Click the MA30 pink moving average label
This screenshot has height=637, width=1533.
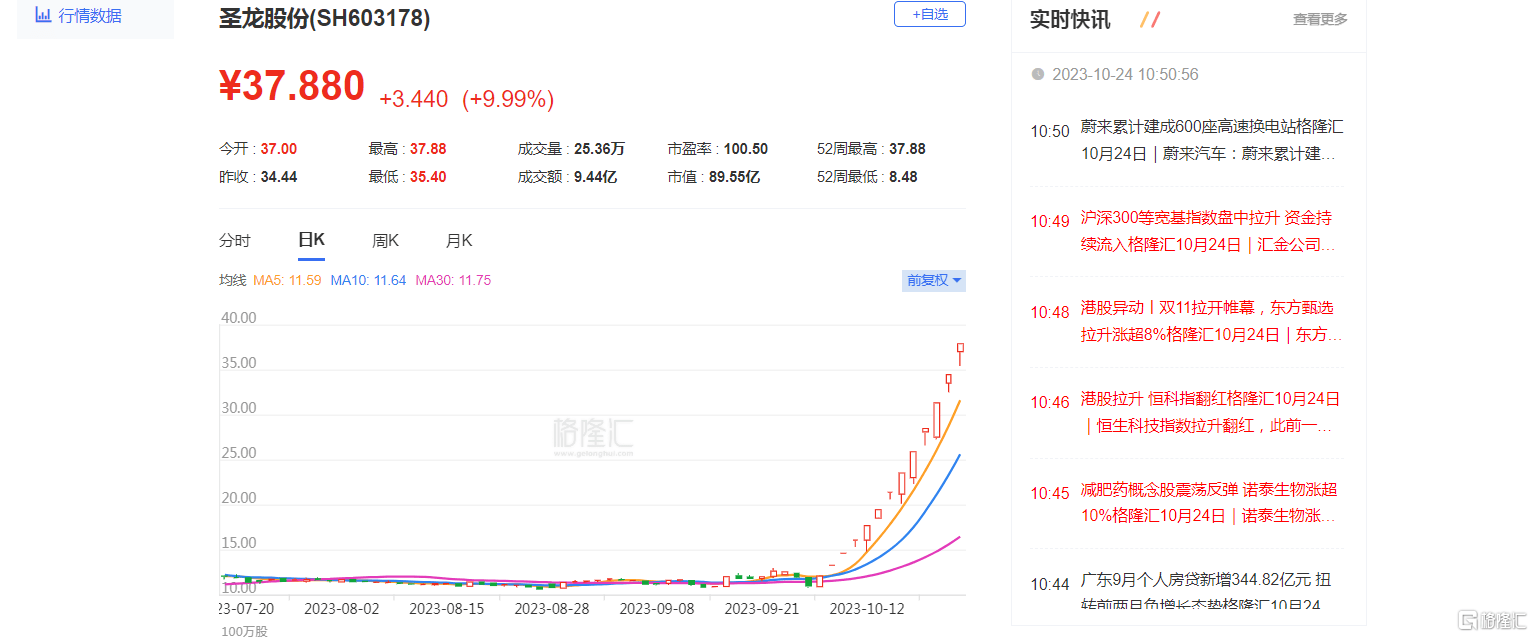pyautogui.click(x=453, y=281)
